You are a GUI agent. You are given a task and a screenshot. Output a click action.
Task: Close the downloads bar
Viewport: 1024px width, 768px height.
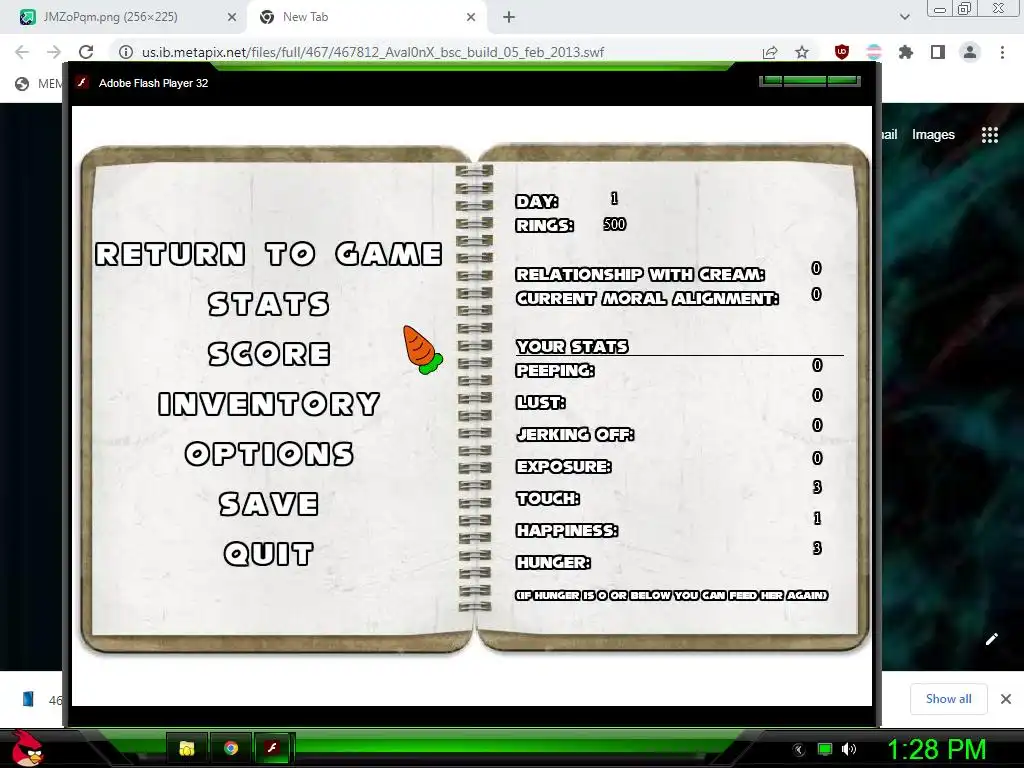(x=1006, y=699)
